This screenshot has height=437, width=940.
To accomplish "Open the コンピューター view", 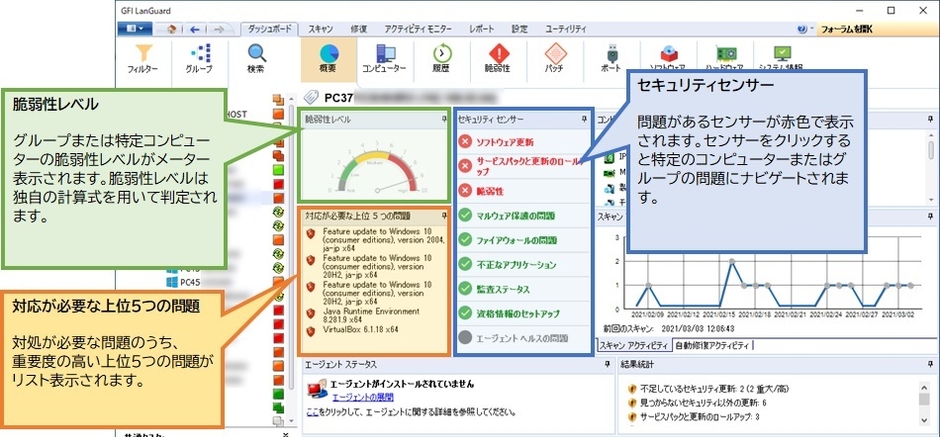I will [x=384, y=59].
